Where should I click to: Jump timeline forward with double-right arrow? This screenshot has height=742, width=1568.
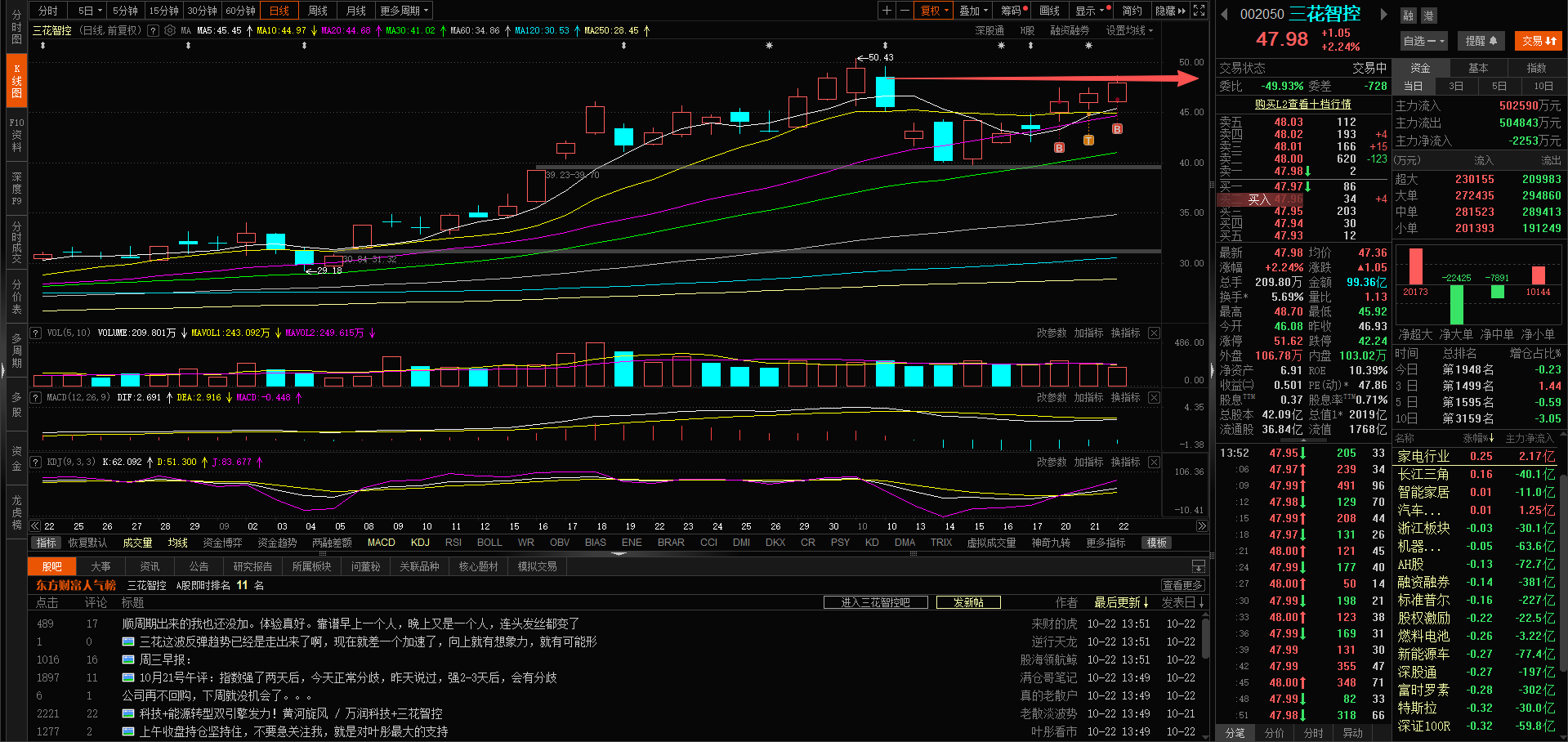[1202, 526]
